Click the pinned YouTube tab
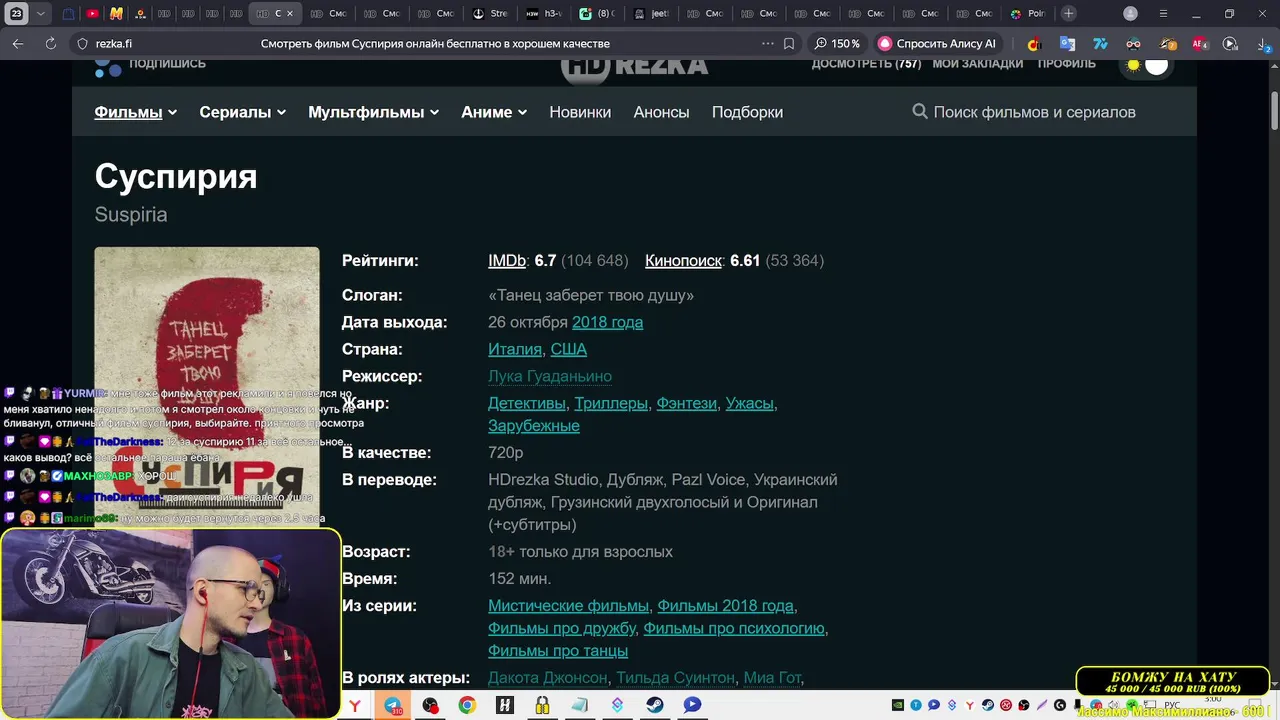Viewport: 1280px width, 720px height. (x=92, y=14)
